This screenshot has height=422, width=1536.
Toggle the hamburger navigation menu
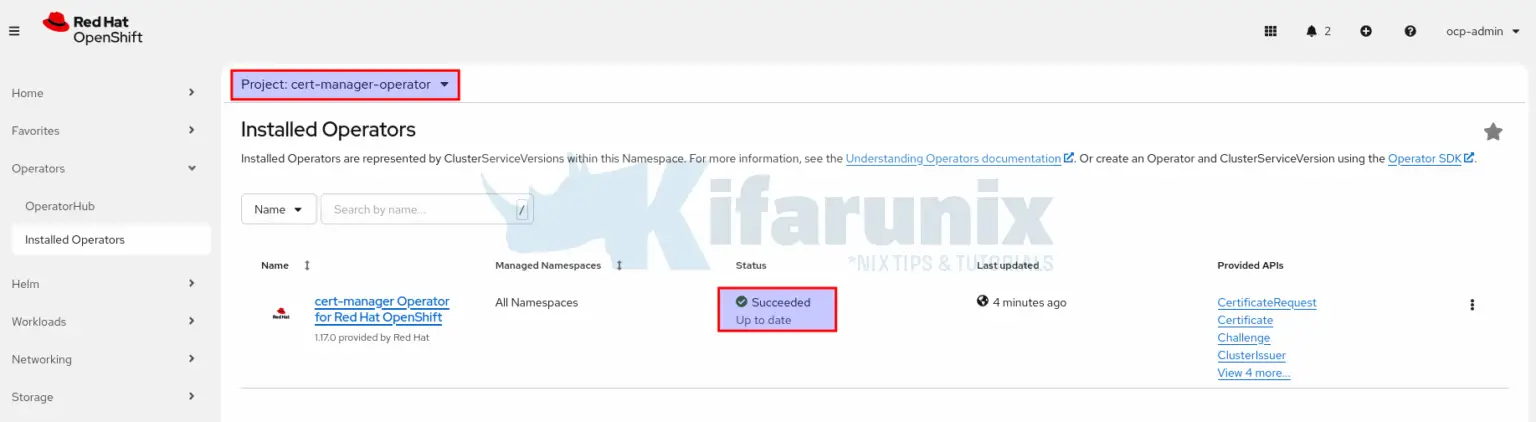tap(14, 31)
